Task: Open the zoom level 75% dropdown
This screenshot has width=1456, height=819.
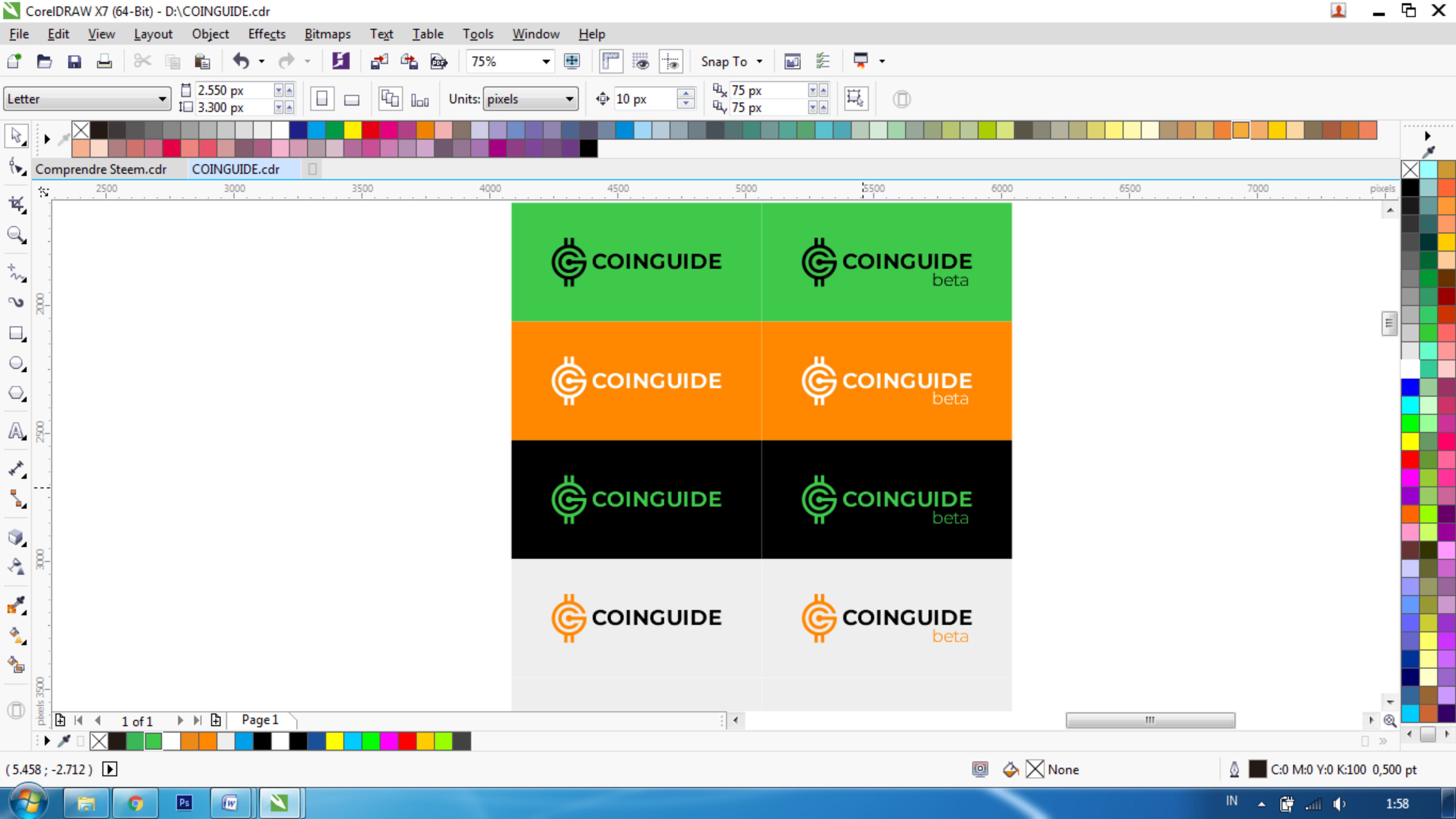Action: 545,61
